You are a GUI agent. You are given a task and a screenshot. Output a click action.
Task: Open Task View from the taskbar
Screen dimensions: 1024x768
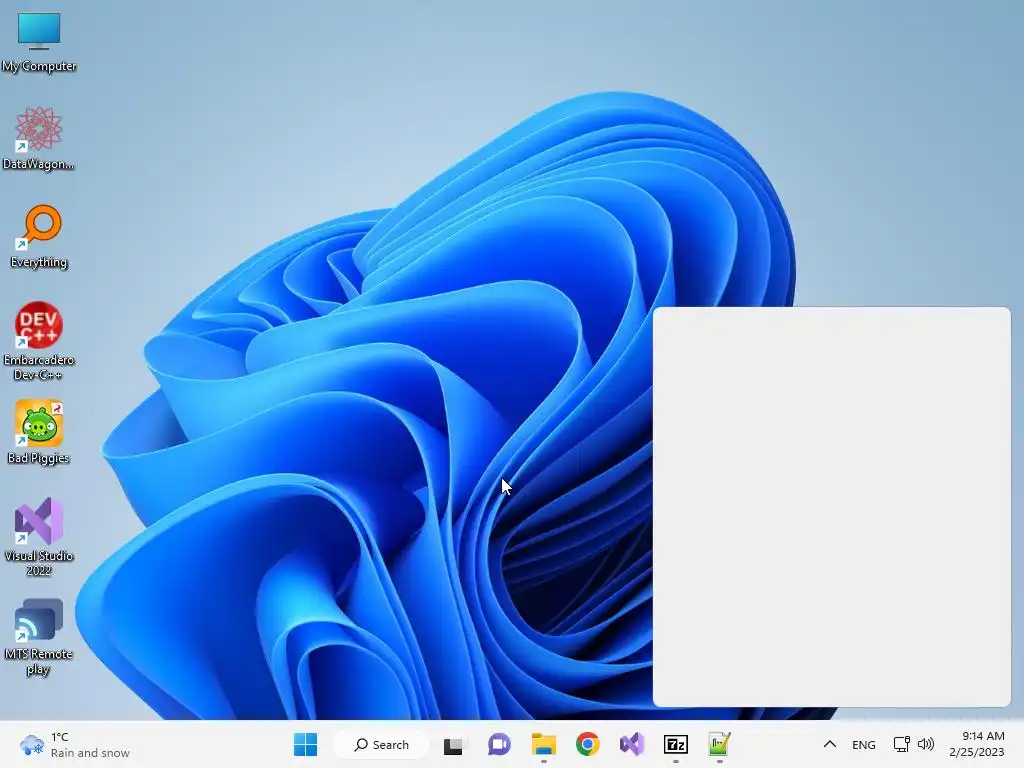pyautogui.click(x=453, y=744)
